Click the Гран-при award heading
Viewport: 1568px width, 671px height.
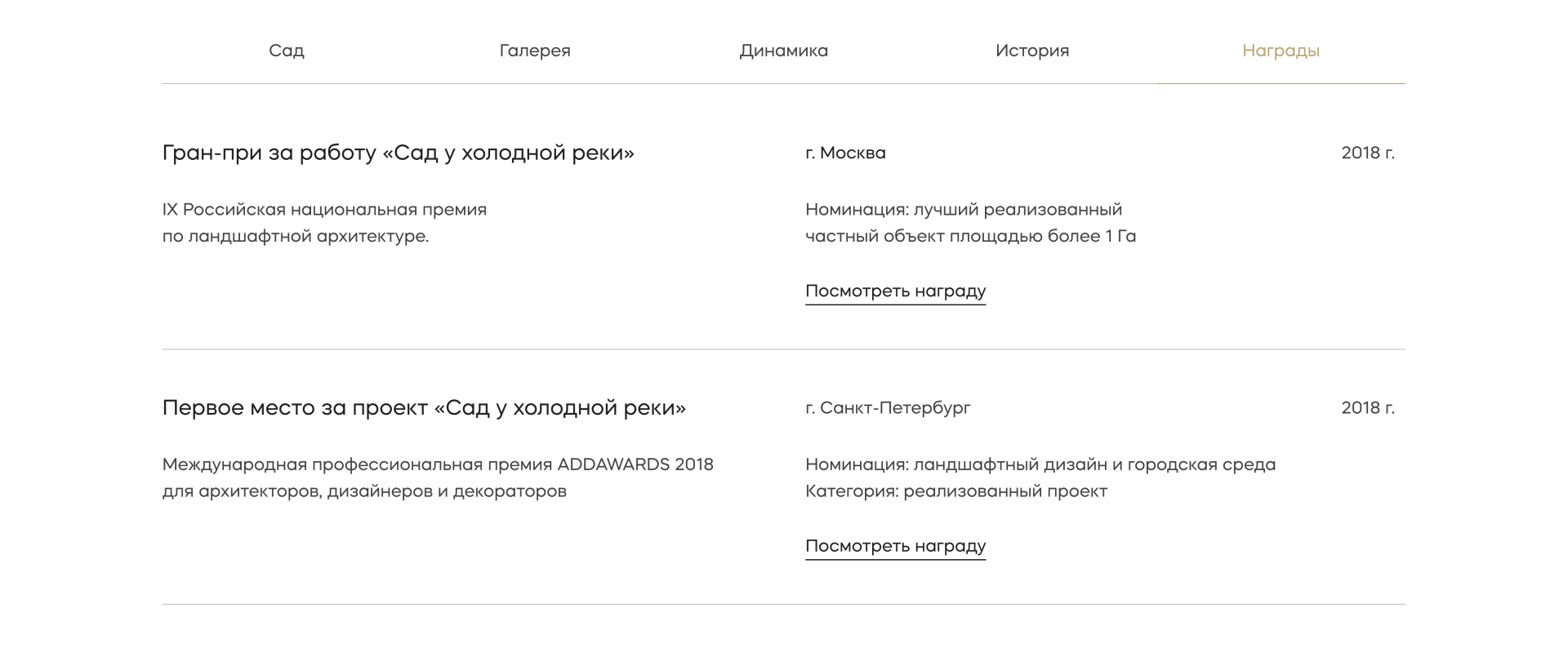398,153
